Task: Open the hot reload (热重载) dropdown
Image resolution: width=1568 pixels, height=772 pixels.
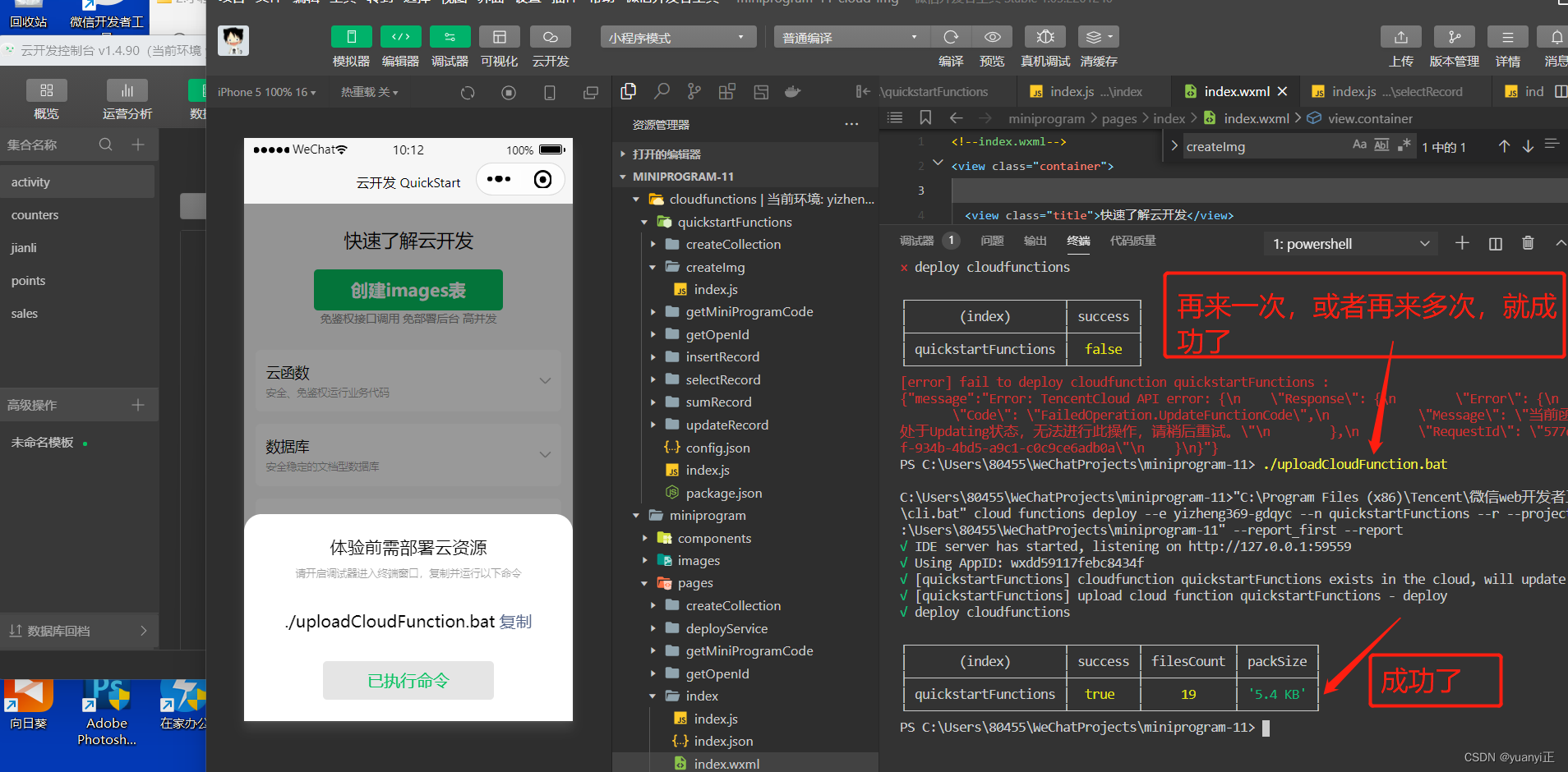Action: pyautogui.click(x=369, y=92)
